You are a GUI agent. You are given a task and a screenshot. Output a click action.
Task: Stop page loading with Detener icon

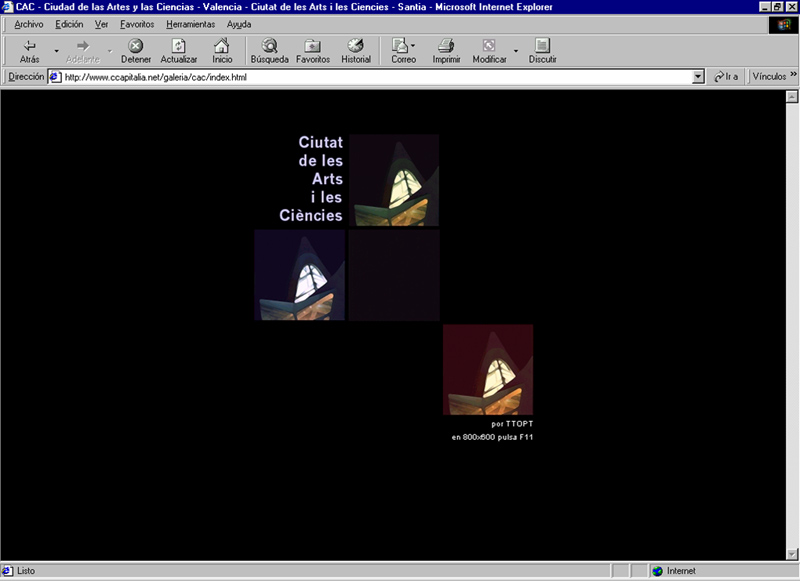point(135,46)
